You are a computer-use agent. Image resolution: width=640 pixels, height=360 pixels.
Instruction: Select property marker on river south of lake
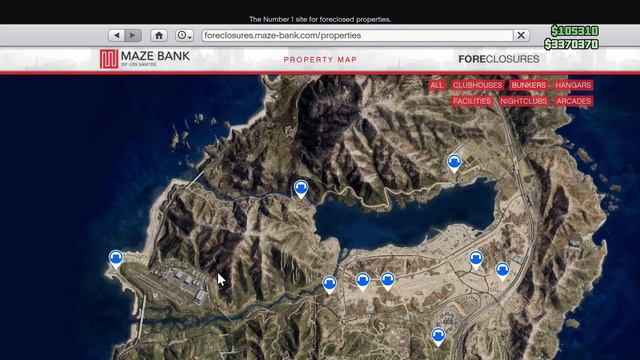(x=329, y=285)
